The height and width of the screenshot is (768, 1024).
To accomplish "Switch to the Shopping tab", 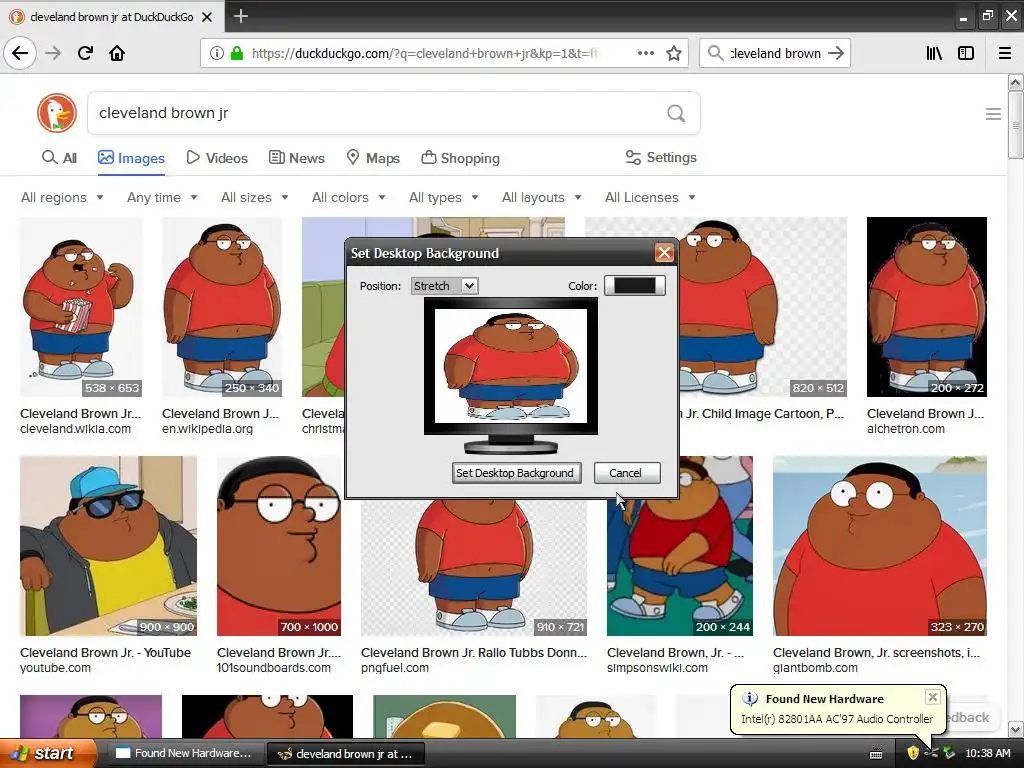I will (460, 158).
